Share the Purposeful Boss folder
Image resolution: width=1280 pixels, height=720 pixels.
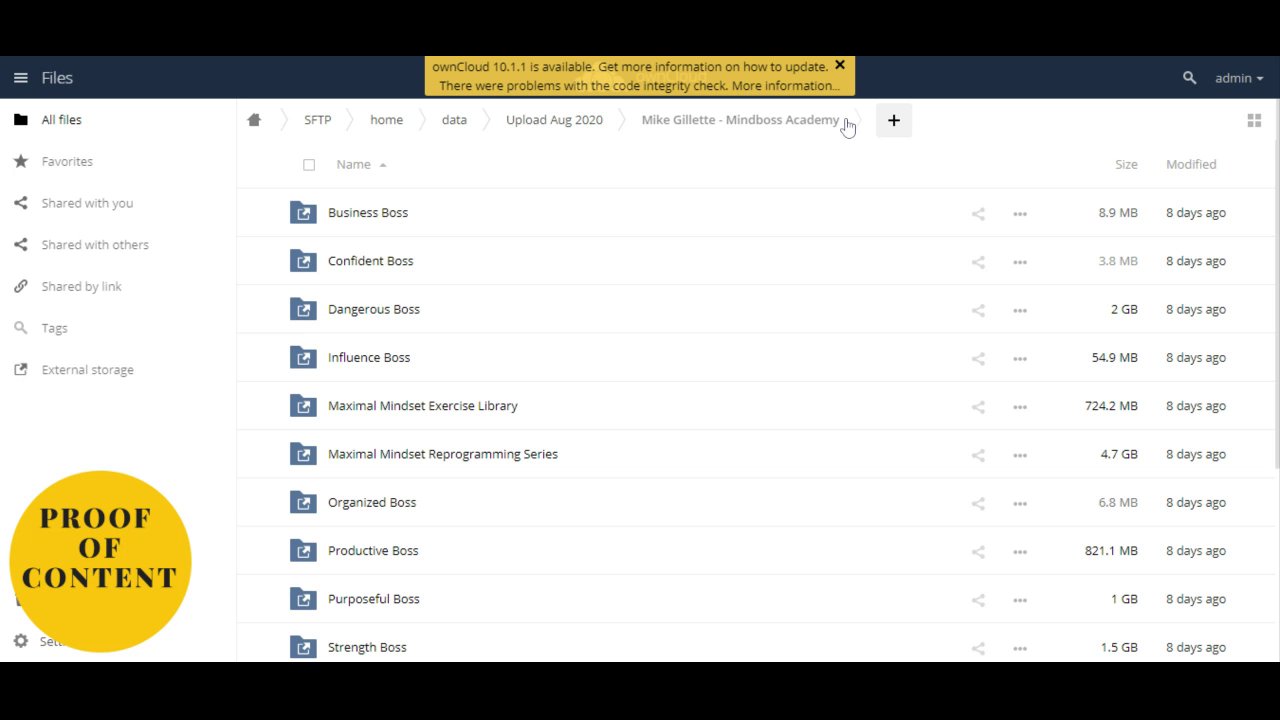pos(978,600)
